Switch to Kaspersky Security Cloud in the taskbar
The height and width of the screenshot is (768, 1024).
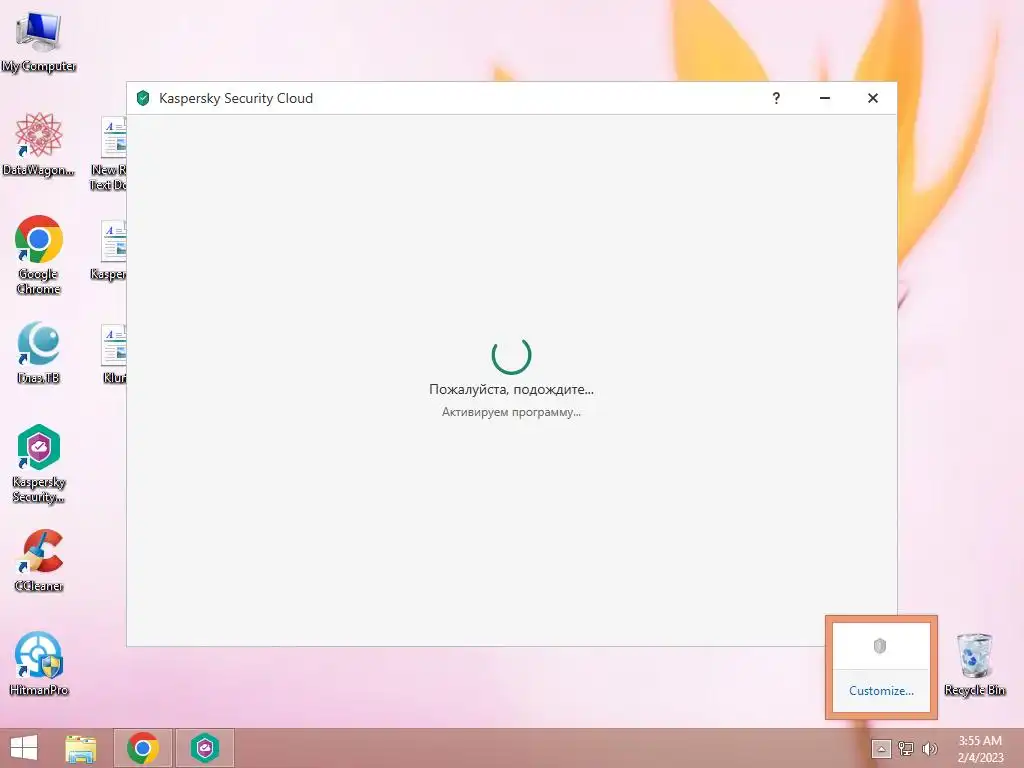point(204,748)
